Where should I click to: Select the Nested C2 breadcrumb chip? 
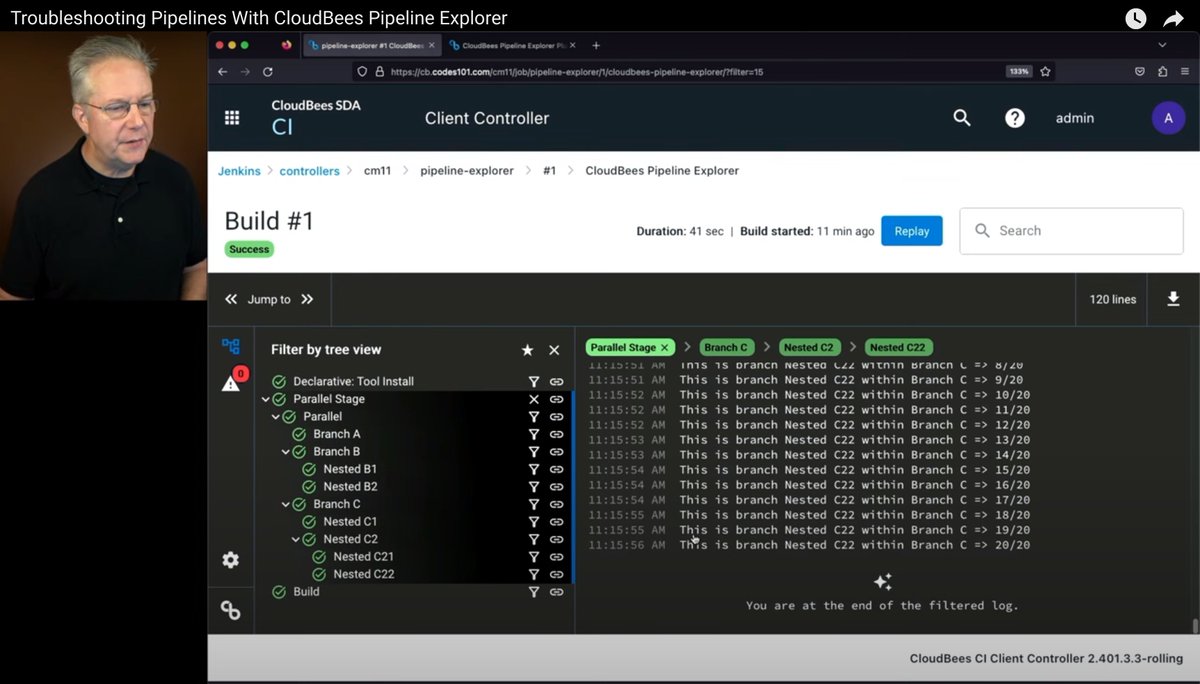pos(808,347)
